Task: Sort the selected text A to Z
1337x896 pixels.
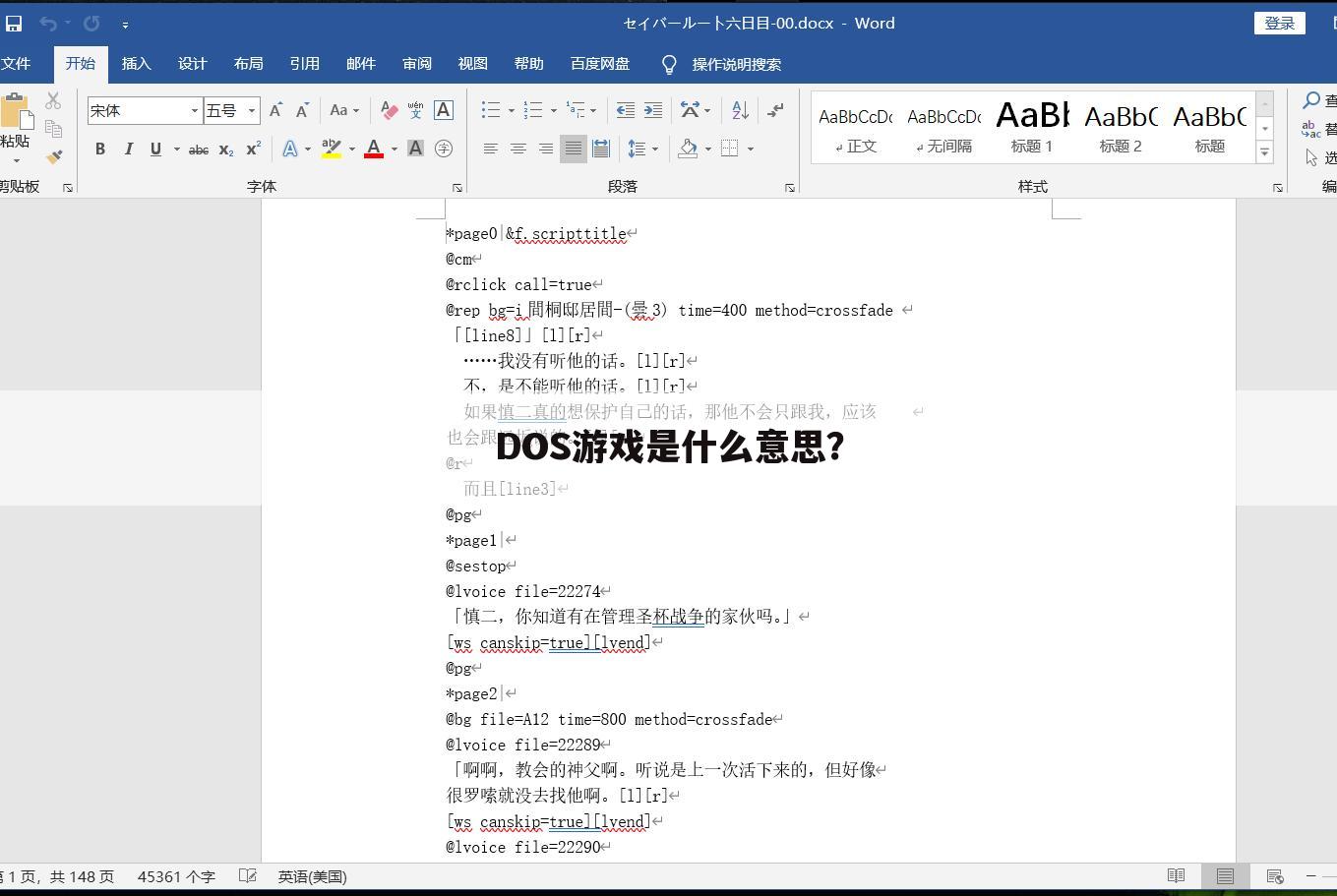Action: tap(740, 111)
